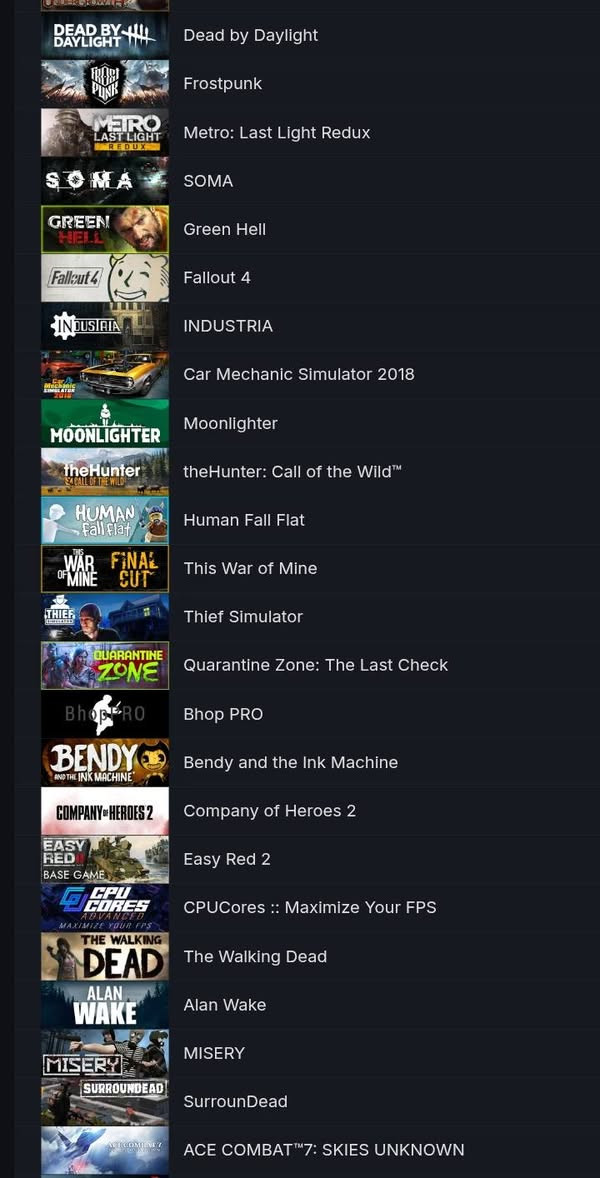Image resolution: width=600 pixels, height=1178 pixels.
Task: Click the Alan Wake game thumbnail
Action: pyautogui.click(x=104, y=1004)
